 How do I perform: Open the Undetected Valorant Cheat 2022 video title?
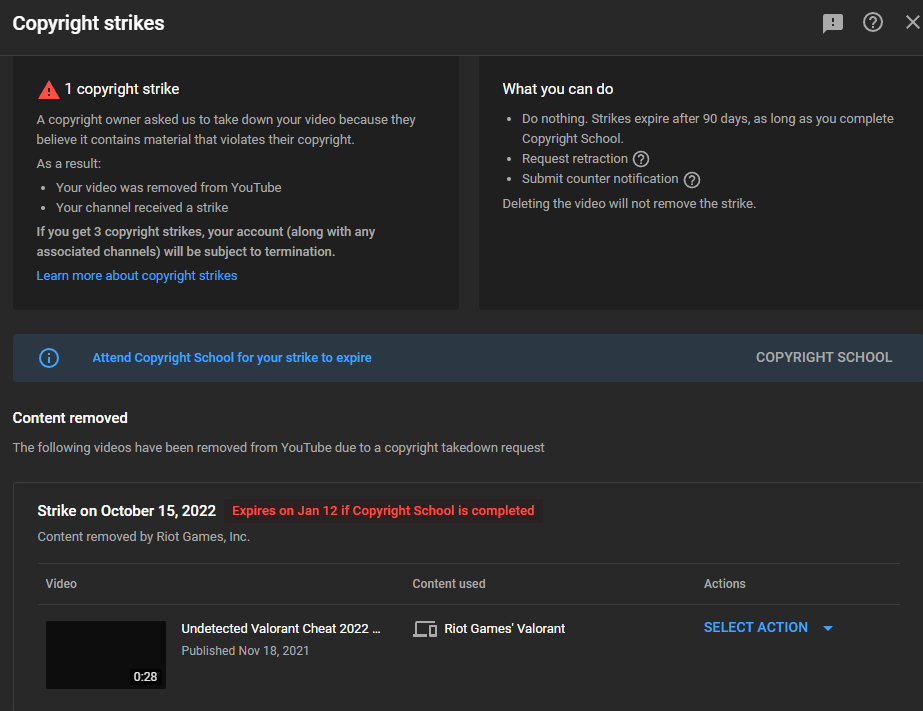(x=281, y=628)
